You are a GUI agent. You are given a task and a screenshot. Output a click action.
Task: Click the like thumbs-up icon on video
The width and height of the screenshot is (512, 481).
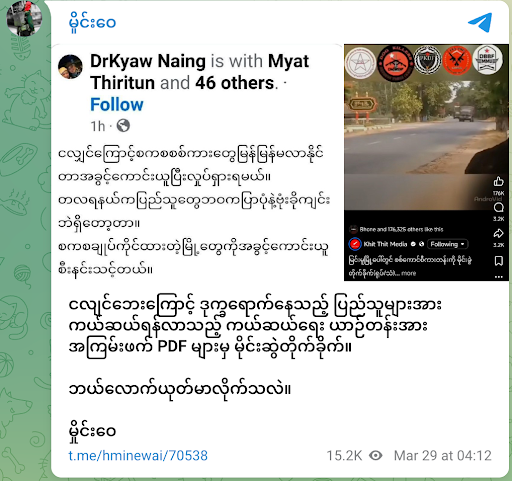(x=498, y=182)
